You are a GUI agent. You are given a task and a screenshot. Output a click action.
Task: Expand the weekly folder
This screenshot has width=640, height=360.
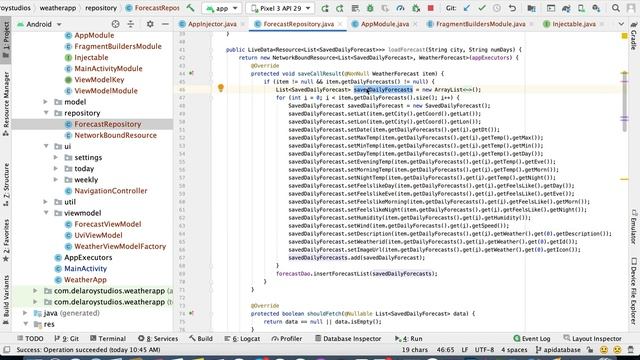56,179
